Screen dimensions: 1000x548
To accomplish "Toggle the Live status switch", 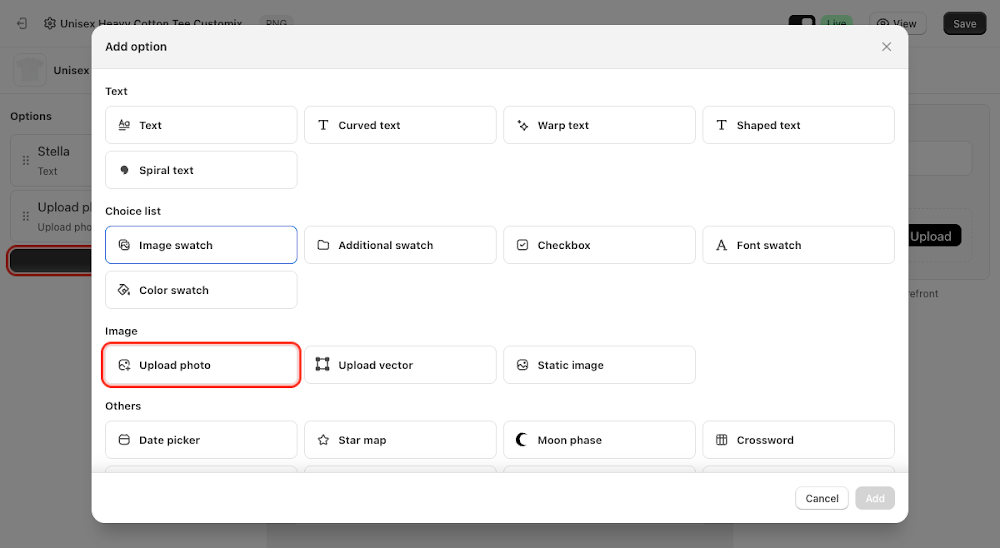I will click(x=802, y=21).
